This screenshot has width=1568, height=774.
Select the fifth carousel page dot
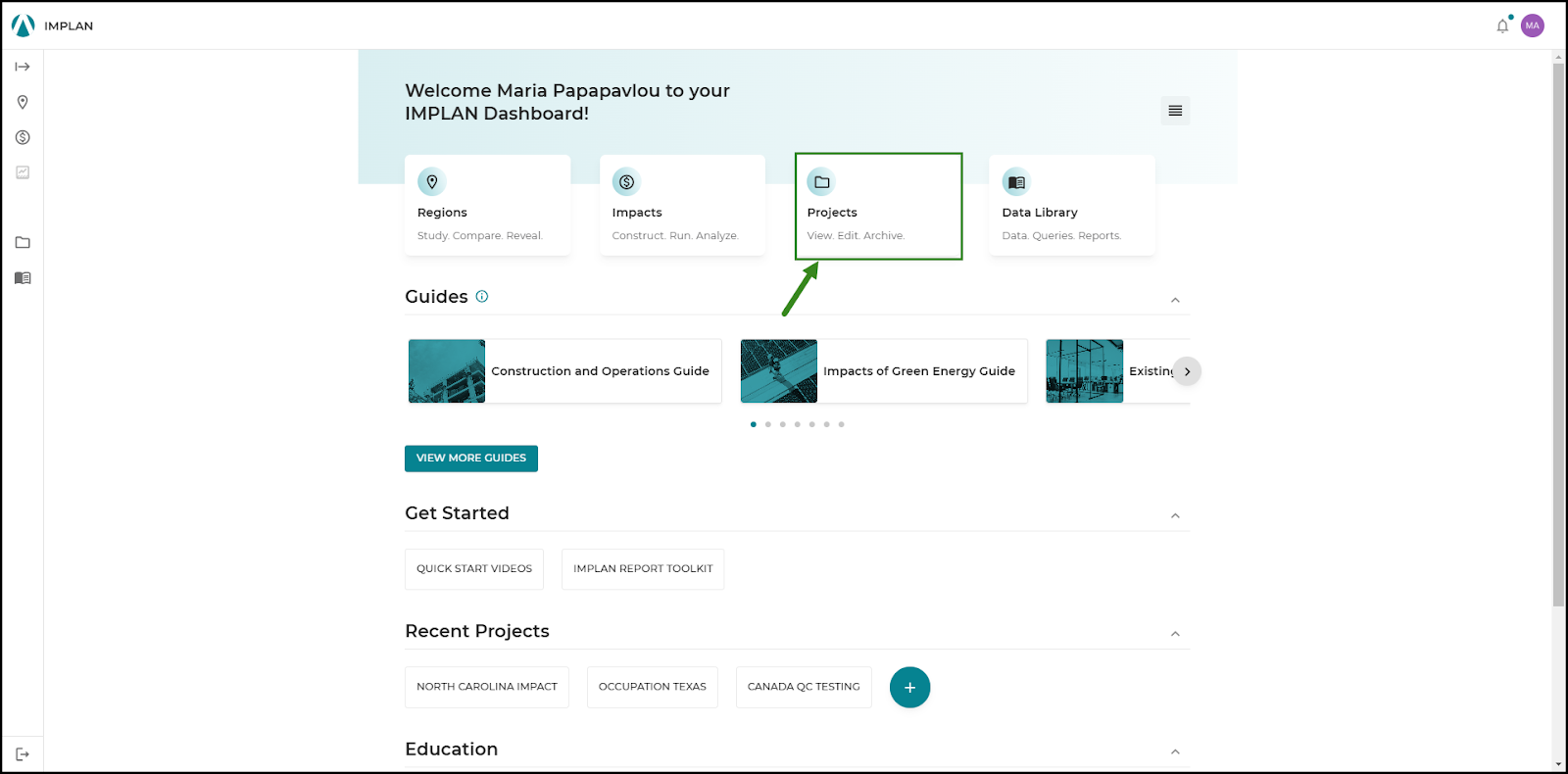coord(811,424)
